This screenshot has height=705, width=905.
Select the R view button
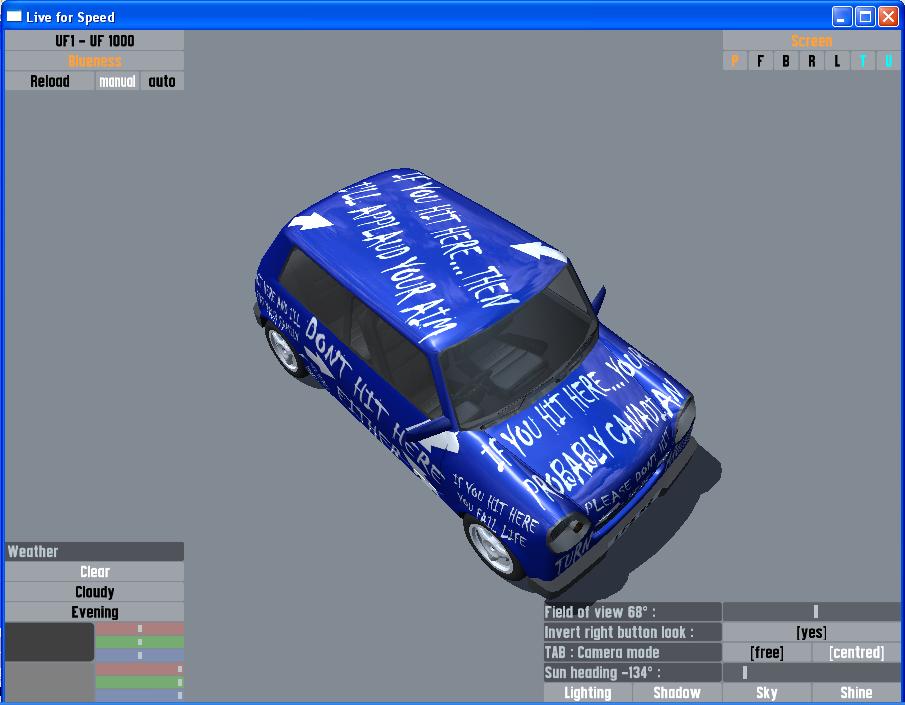(x=811, y=61)
